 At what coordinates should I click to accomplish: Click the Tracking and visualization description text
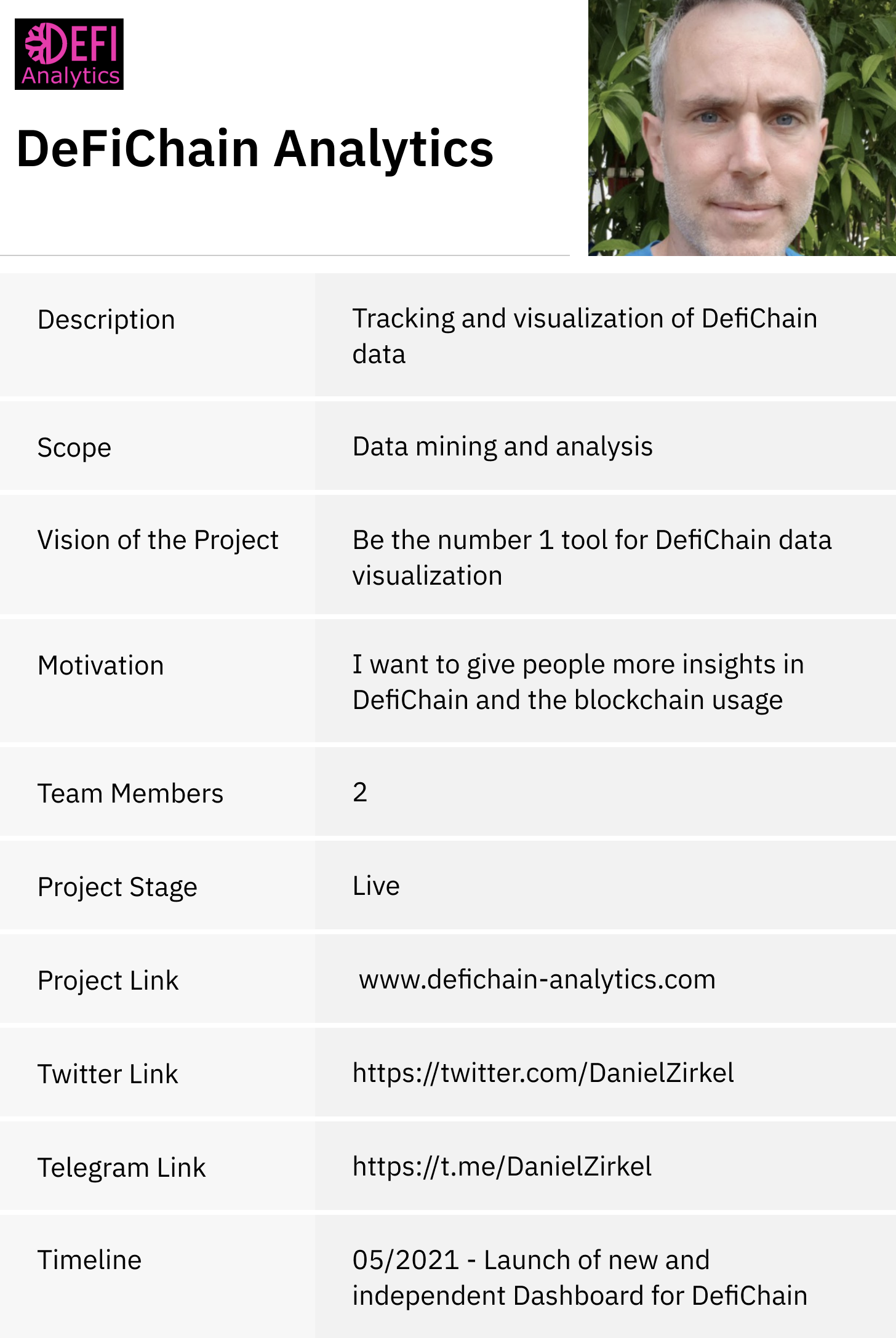pos(585,336)
